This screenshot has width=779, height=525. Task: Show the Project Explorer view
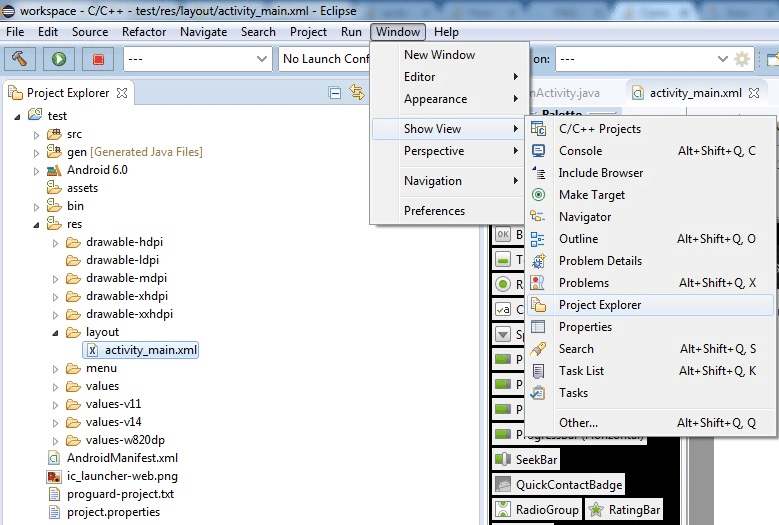[650, 304]
